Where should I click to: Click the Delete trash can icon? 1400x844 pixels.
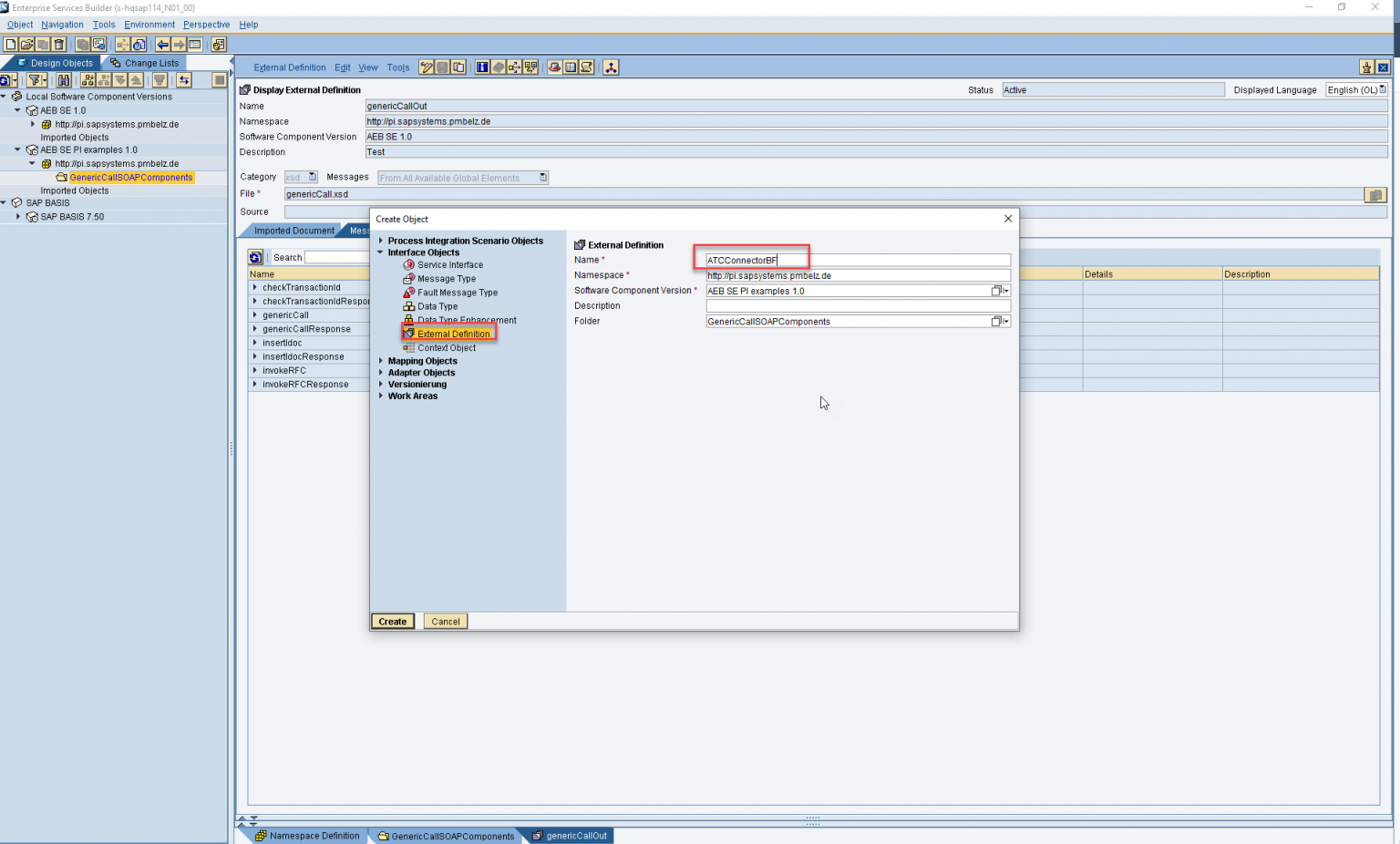tap(60, 44)
